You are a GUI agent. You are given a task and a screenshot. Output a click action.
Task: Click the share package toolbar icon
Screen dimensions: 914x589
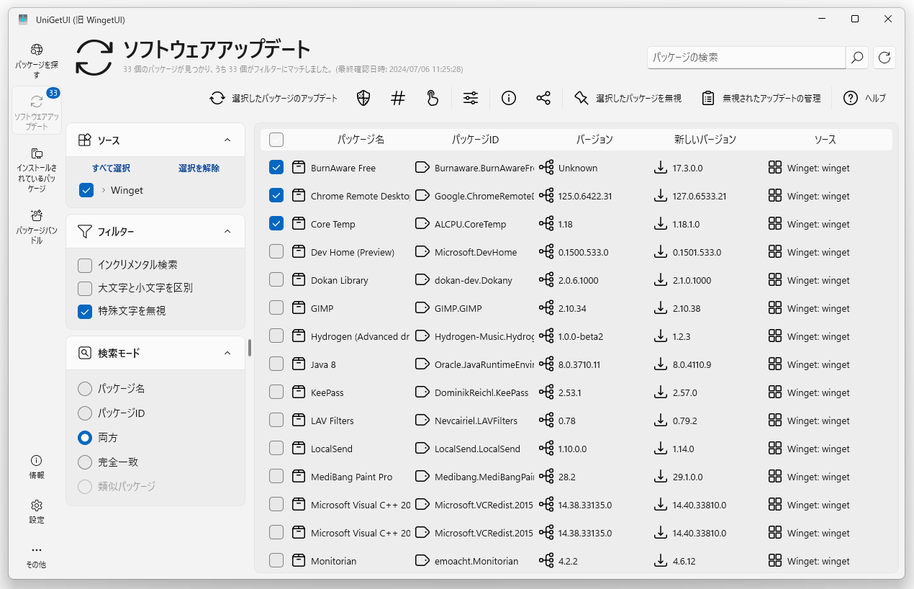click(x=543, y=98)
